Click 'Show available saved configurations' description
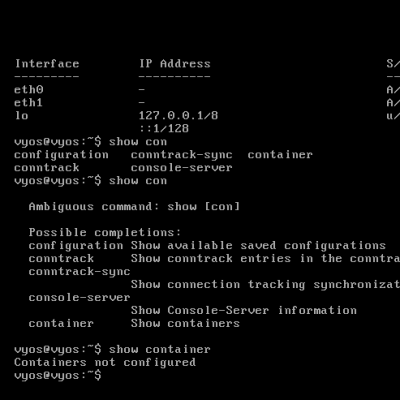The width and height of the screenshot is (400, 400). coord(258,246)
